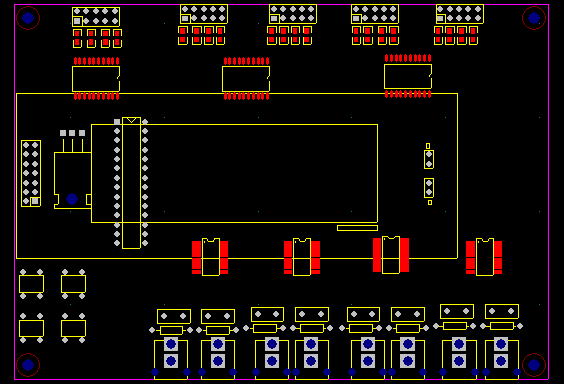The image size is (564, 384).
Task: Click the top-left blue mounting hole
Action: point(28,18)
